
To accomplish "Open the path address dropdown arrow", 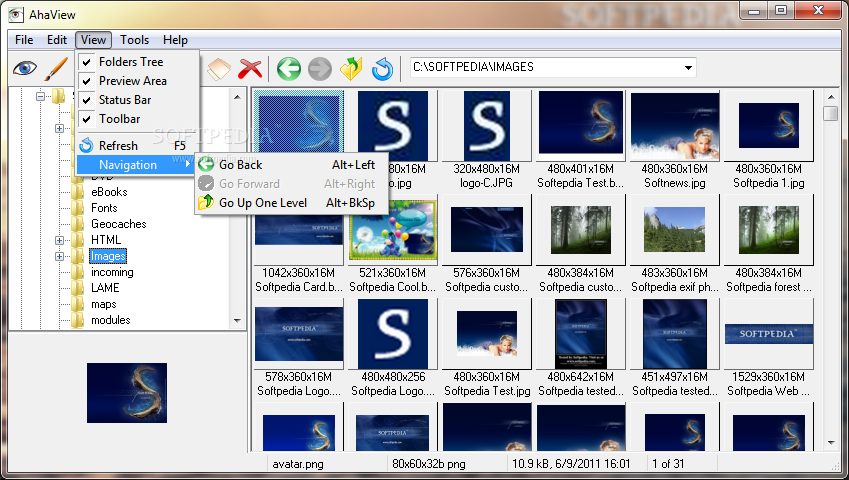I will [688, 68].
